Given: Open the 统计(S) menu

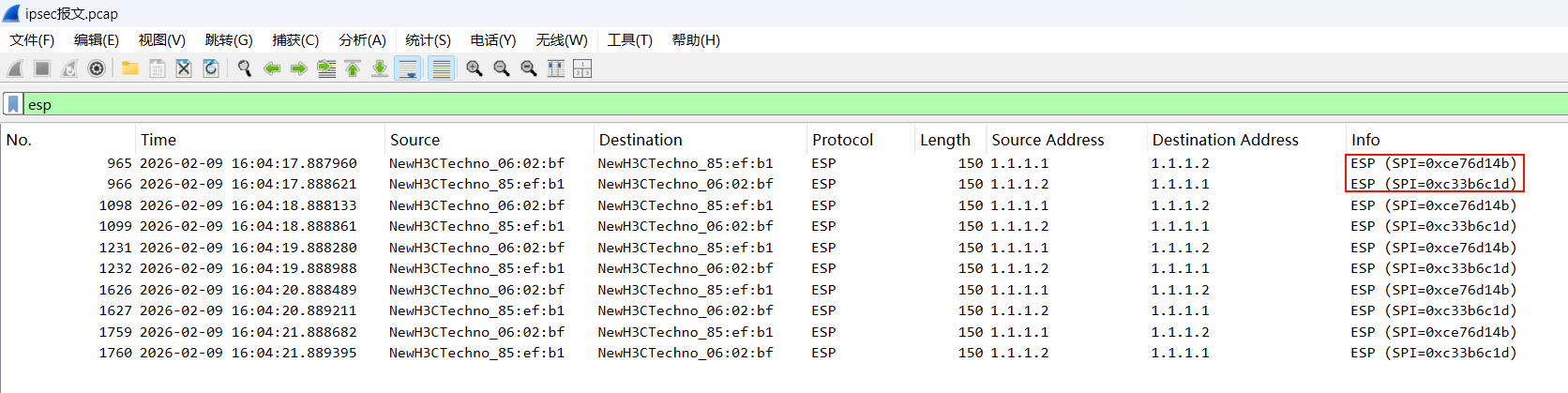Looking at the screenshot, I should (428, 40).
